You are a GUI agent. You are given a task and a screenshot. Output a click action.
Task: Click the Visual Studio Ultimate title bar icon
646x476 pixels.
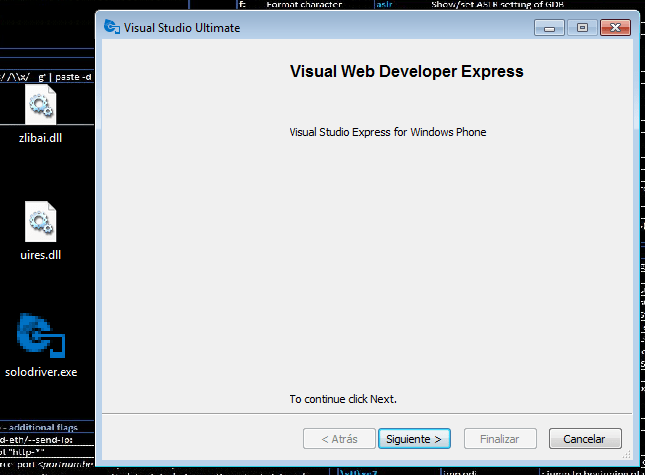[x=112, y=27]
